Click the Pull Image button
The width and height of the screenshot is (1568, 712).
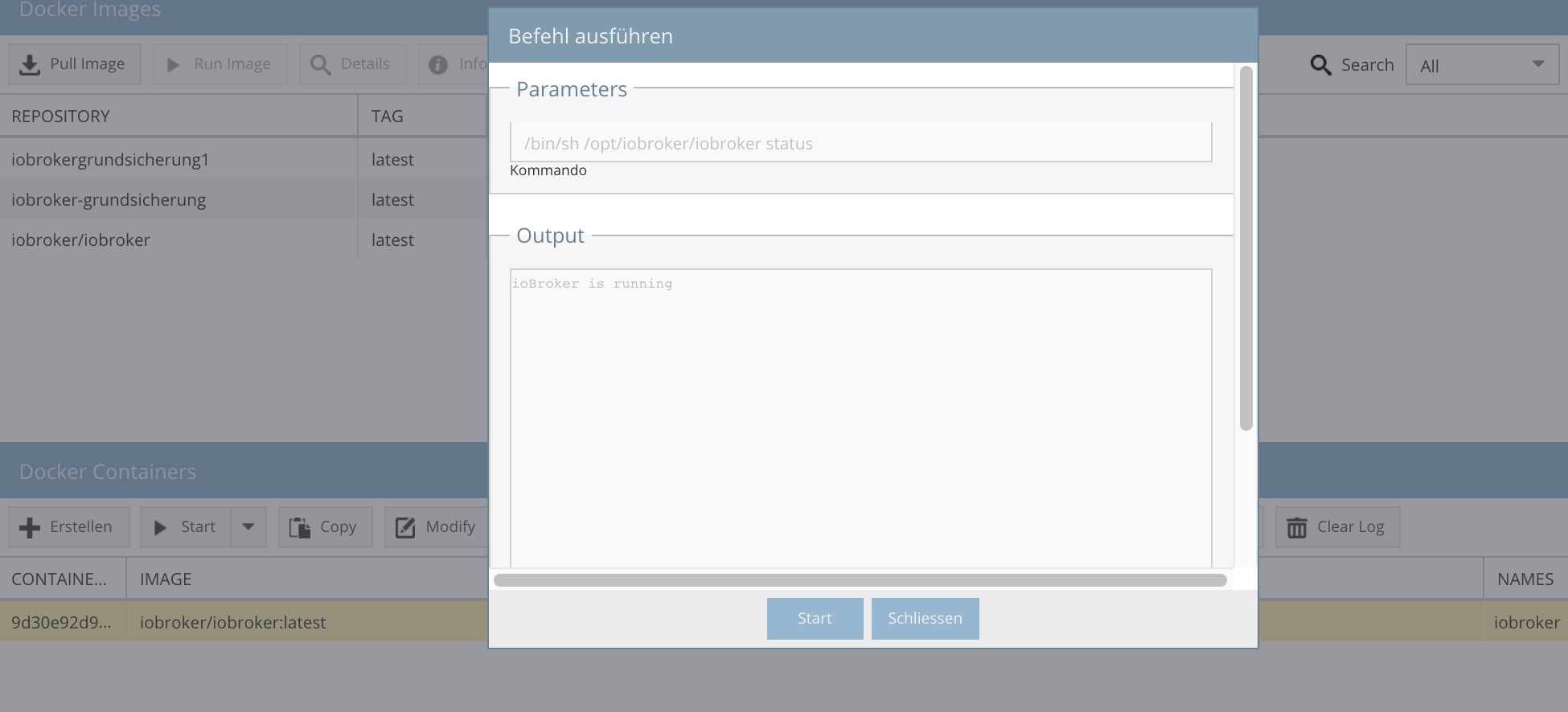(75, 64)
